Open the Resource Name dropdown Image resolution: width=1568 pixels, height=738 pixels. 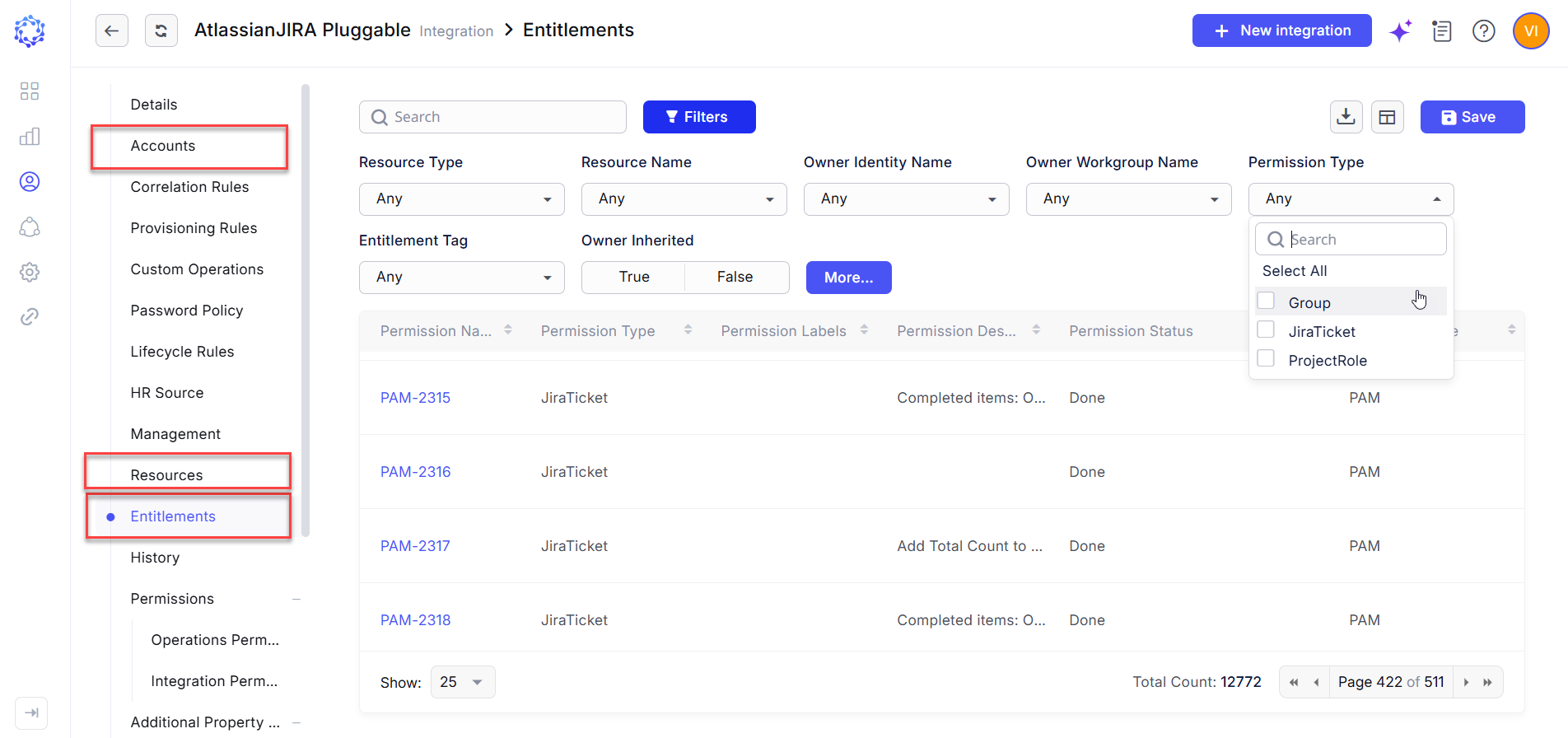pyautogui.click(x=684, y=199)
